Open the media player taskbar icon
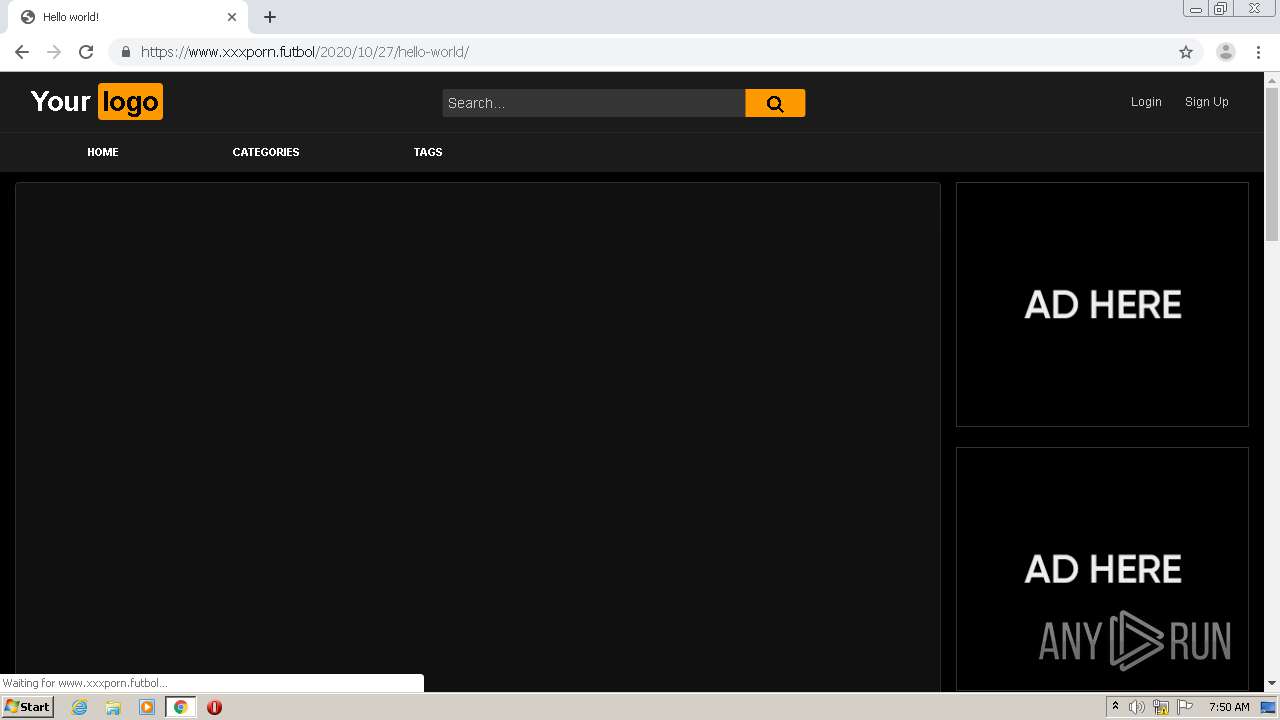 pyautogui.click(x=147, y=707)
